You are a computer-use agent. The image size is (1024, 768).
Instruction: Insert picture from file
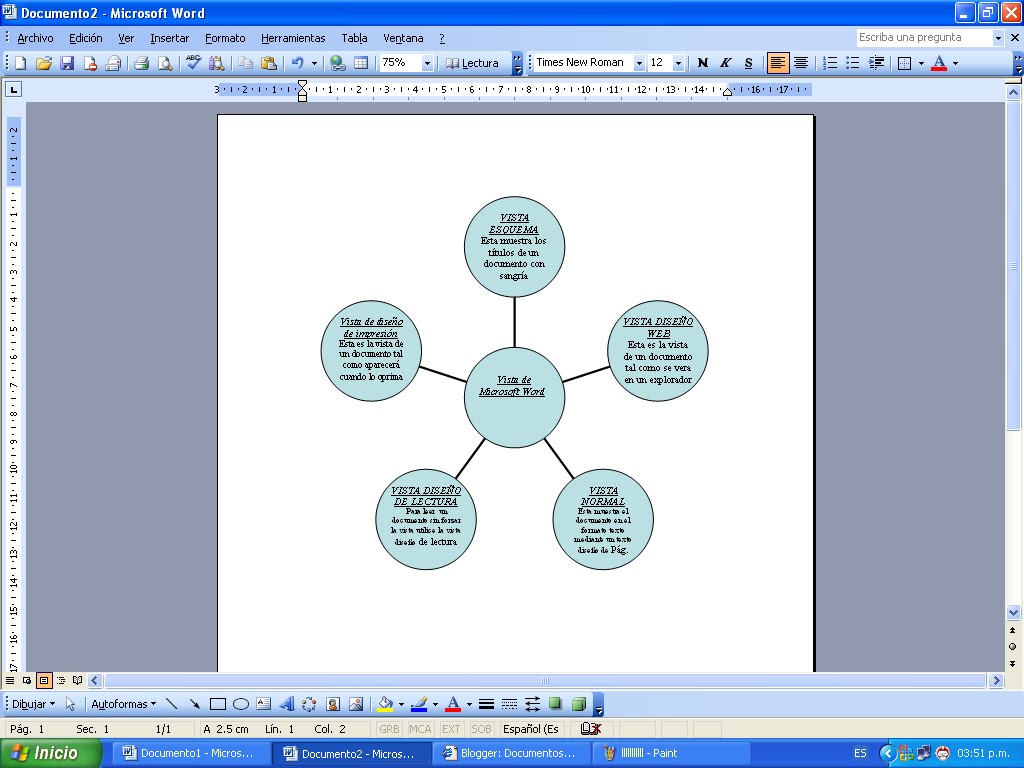[x=356, y=704]
